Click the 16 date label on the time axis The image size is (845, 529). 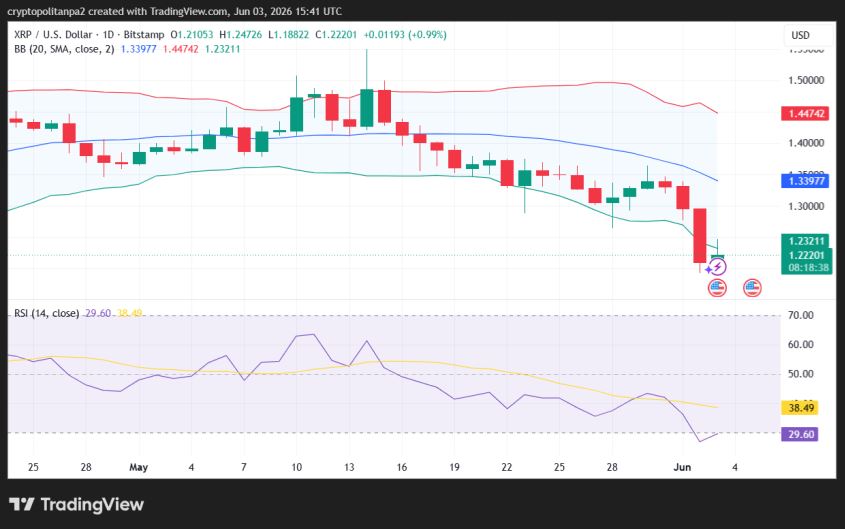(x=401, y=468)
